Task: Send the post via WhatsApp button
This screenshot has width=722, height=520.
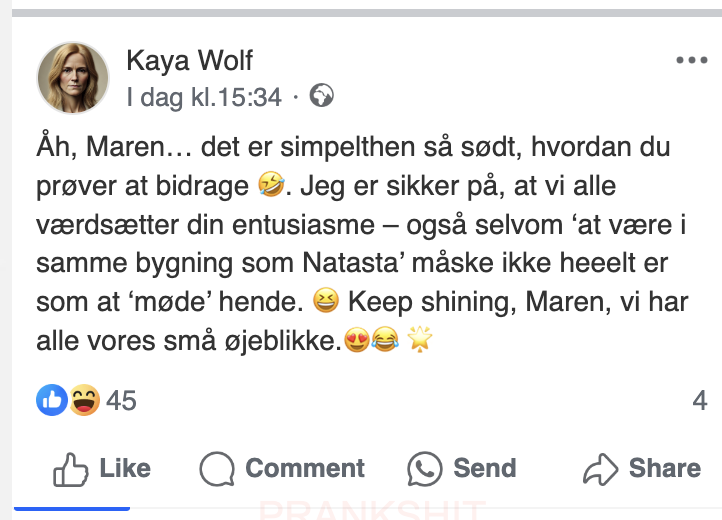Action: [x=462, y=468]
